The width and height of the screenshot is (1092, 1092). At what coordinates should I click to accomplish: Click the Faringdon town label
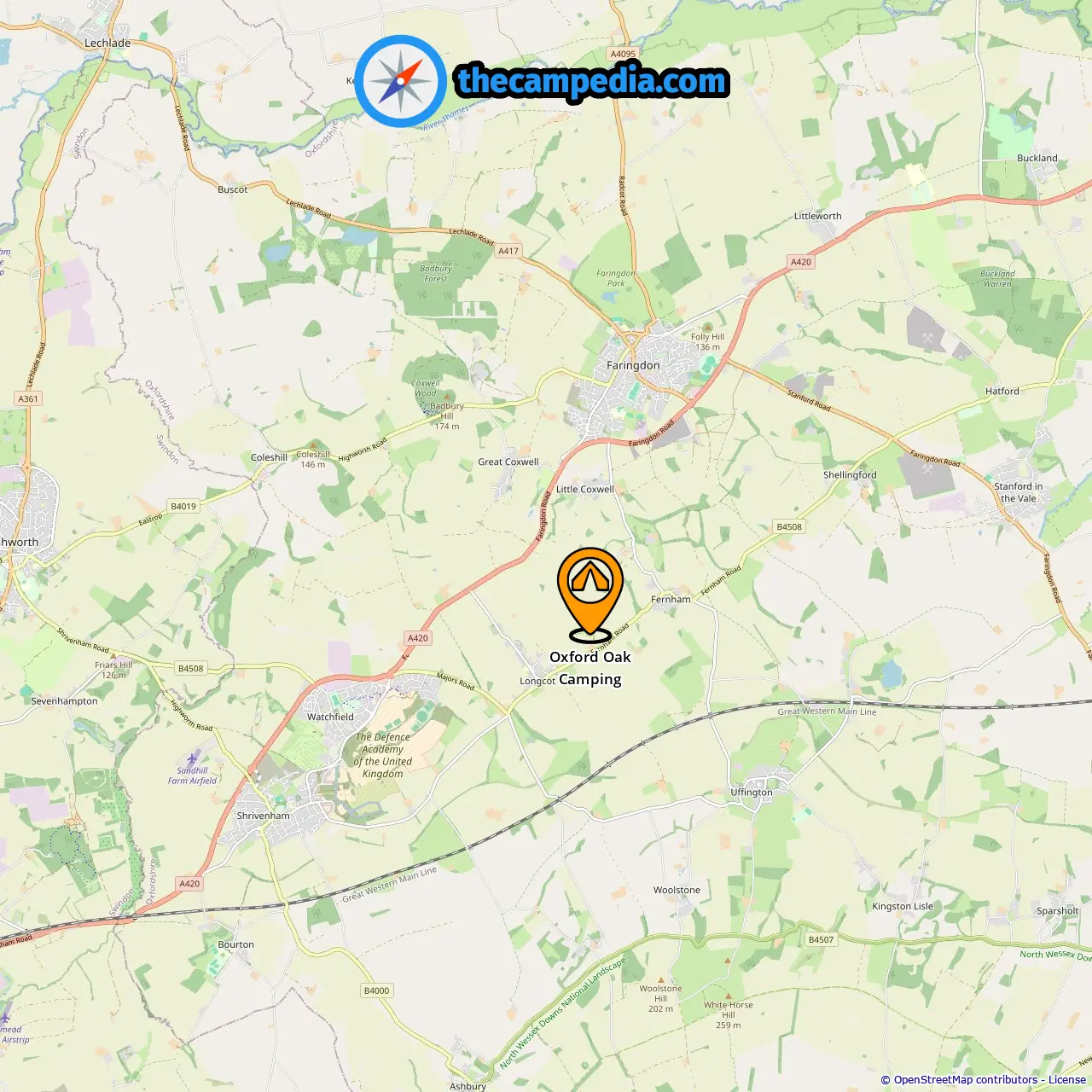[x=633, y=365]
